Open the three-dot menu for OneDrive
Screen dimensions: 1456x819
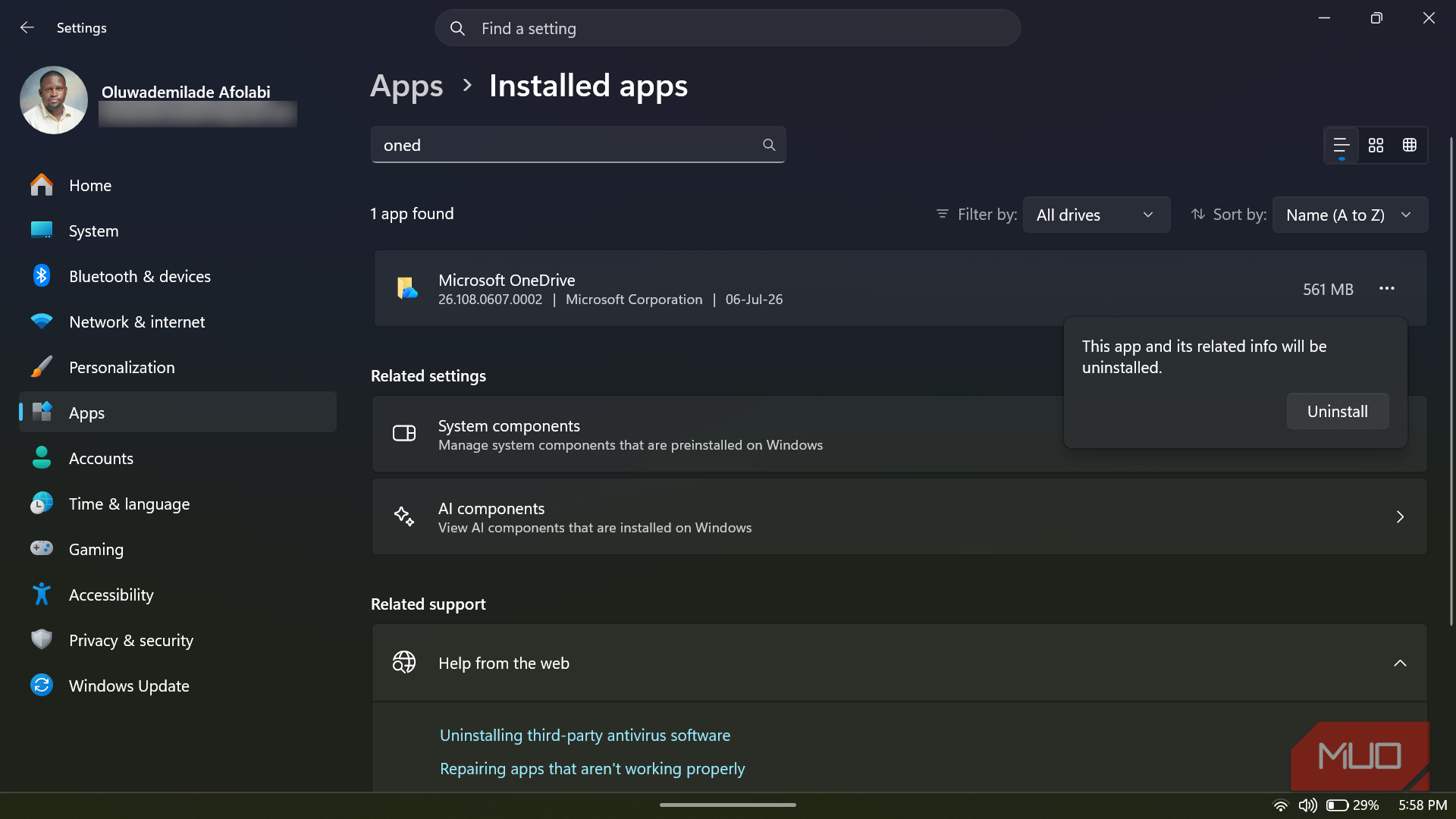tap(1387, 288)
